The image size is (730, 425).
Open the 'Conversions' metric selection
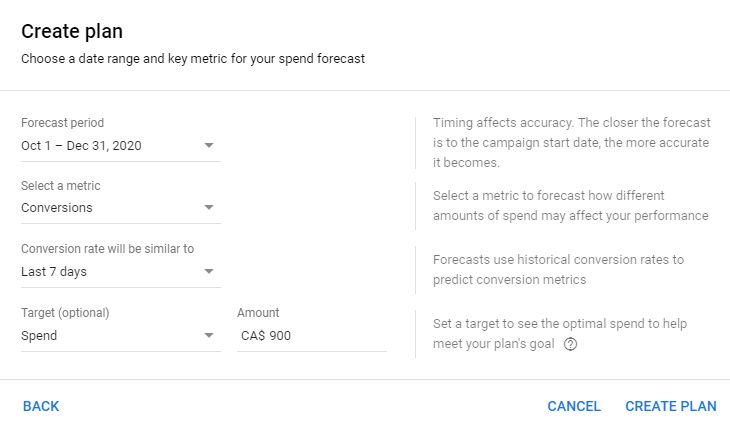pyautogui.click(x=57, y=208)
